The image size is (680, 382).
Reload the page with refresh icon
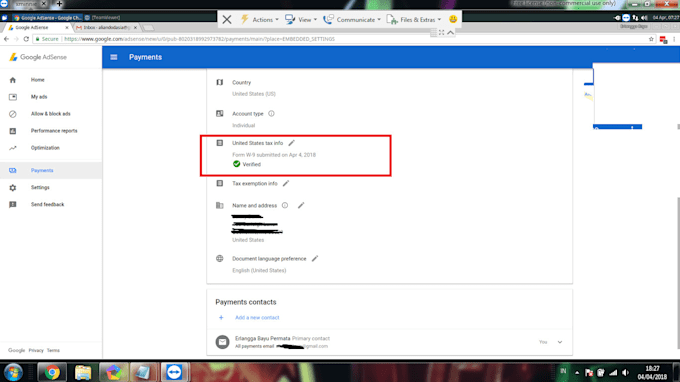[x=26, y=39]
